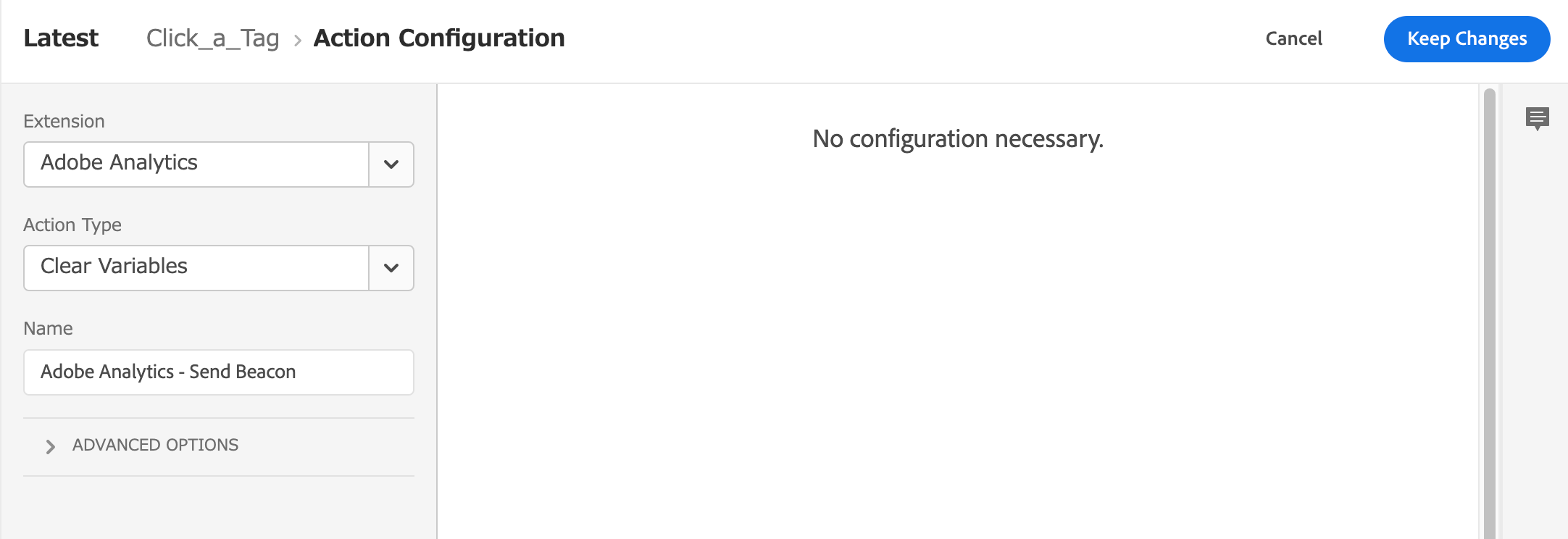Click the Action Type field label
The width and height of the screenshot is (1568, 539).
(x=72, y=225)
